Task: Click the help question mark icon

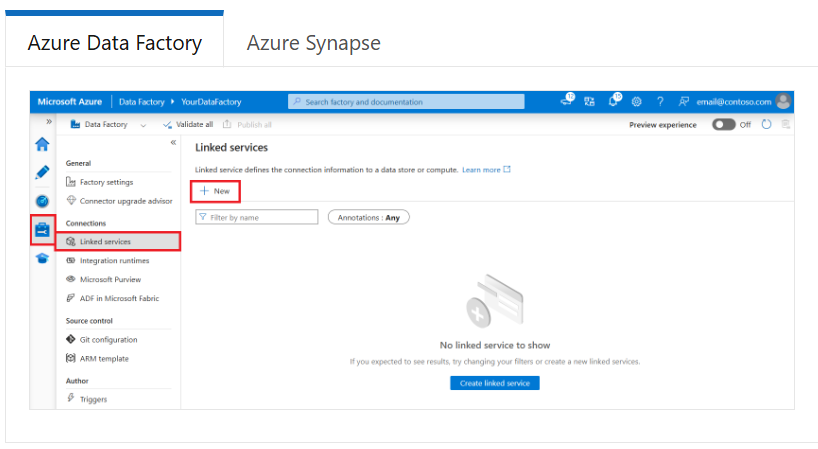Action: (x=660, y=101)
